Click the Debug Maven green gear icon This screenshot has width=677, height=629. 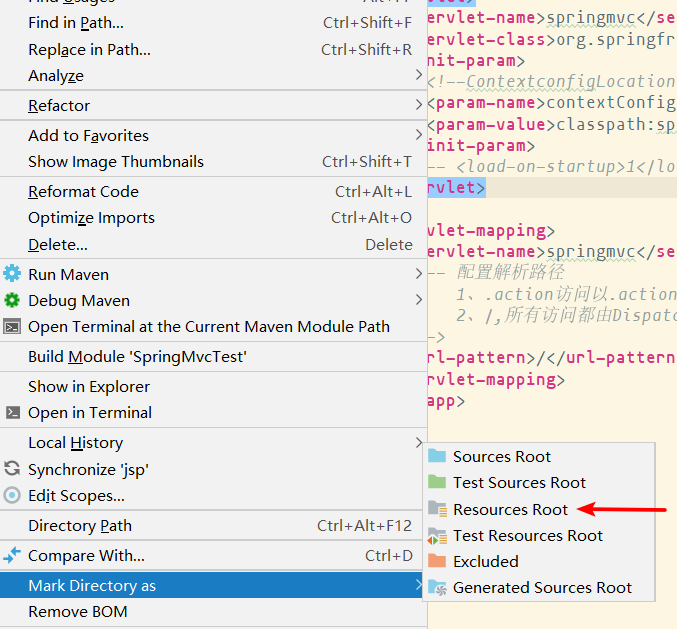click(x=12, y=300)
